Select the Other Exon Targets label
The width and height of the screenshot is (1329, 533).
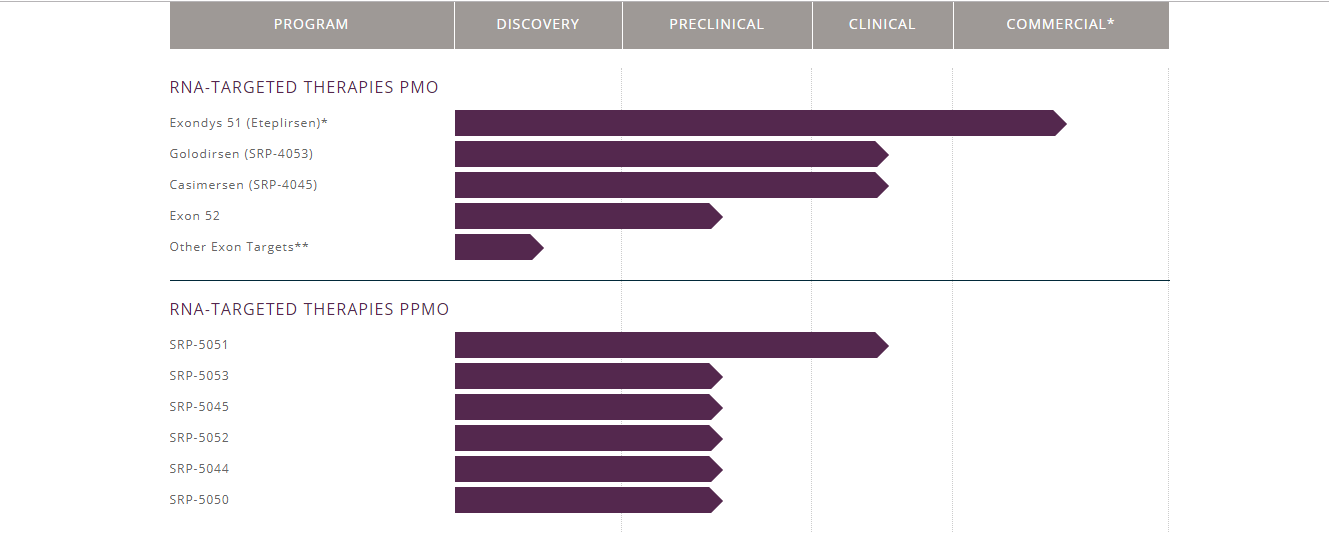pyautogui.click(x=239, y=247)
